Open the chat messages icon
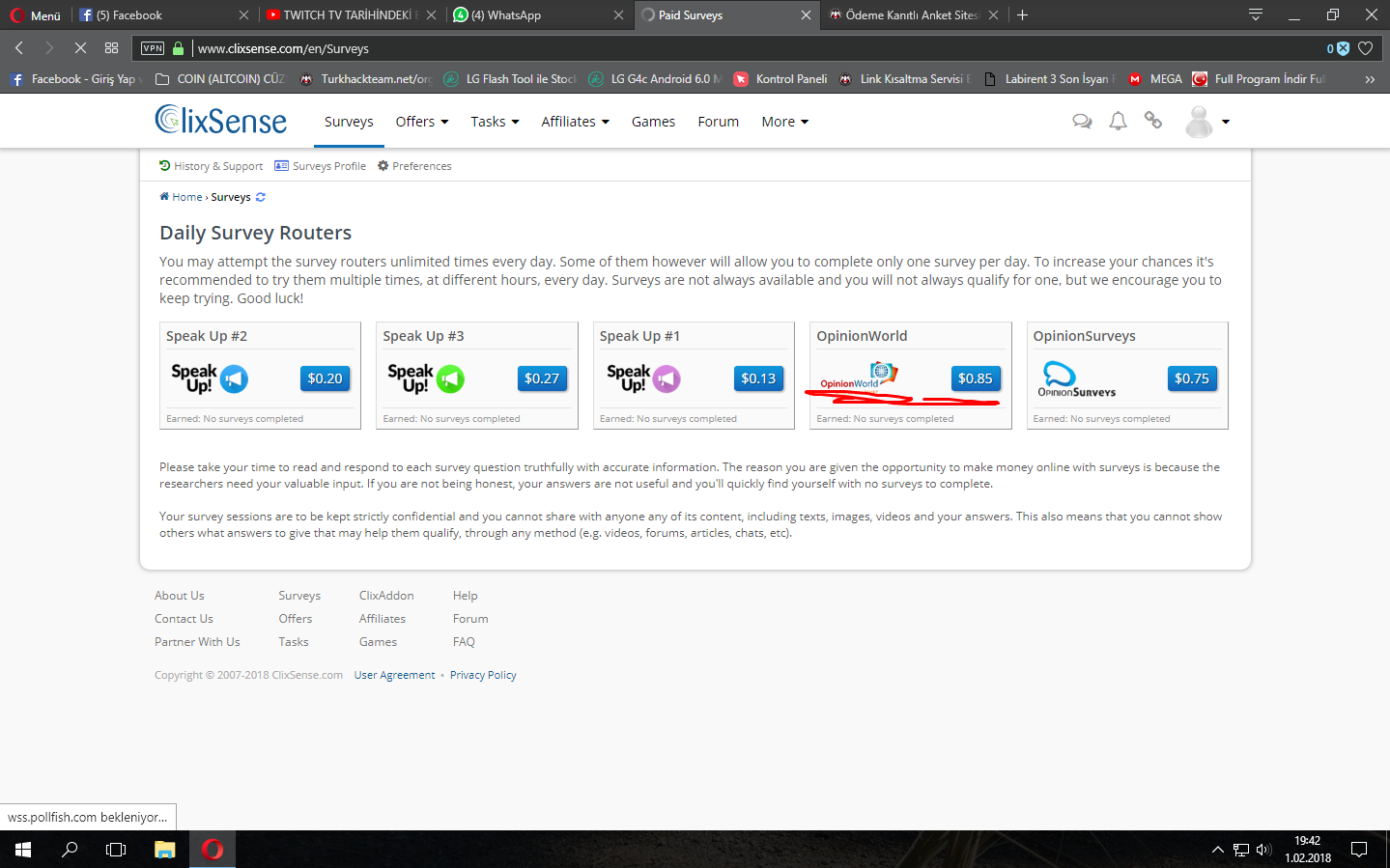 1082,121
